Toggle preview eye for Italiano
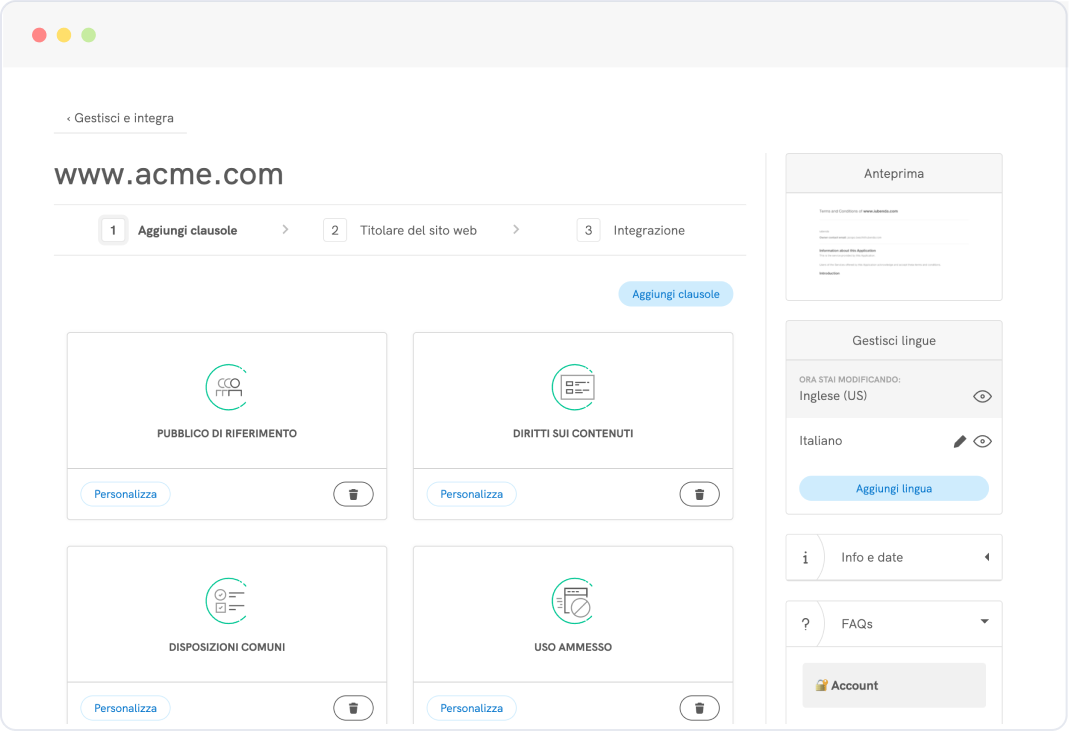Image resolution: width=1069 pixels, height=732 pixels. tap(982, 441)
